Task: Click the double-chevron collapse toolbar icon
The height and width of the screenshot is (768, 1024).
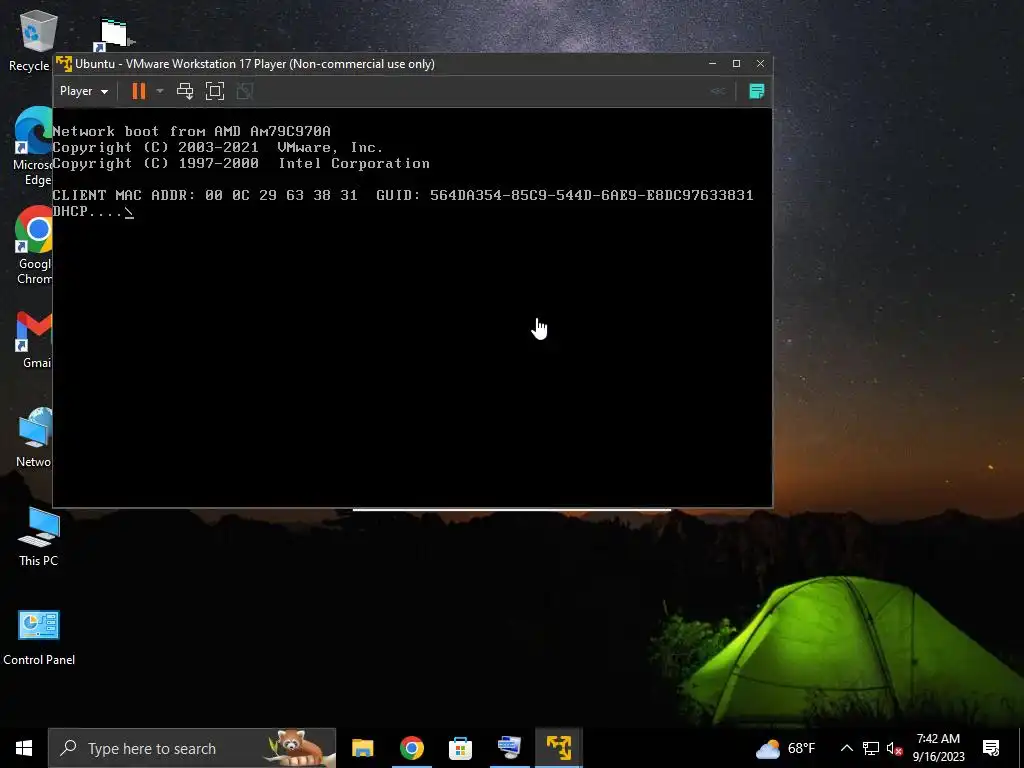Action: pos(718,91)
